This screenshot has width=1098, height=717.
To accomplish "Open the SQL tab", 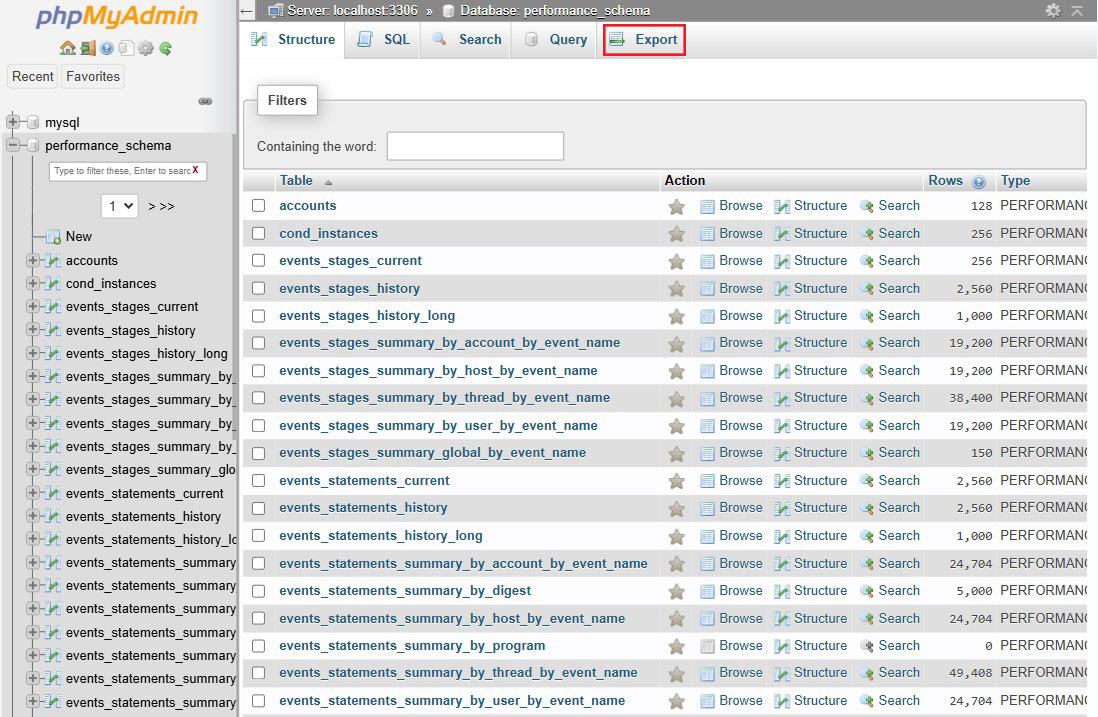I will [x=383, y=40].
